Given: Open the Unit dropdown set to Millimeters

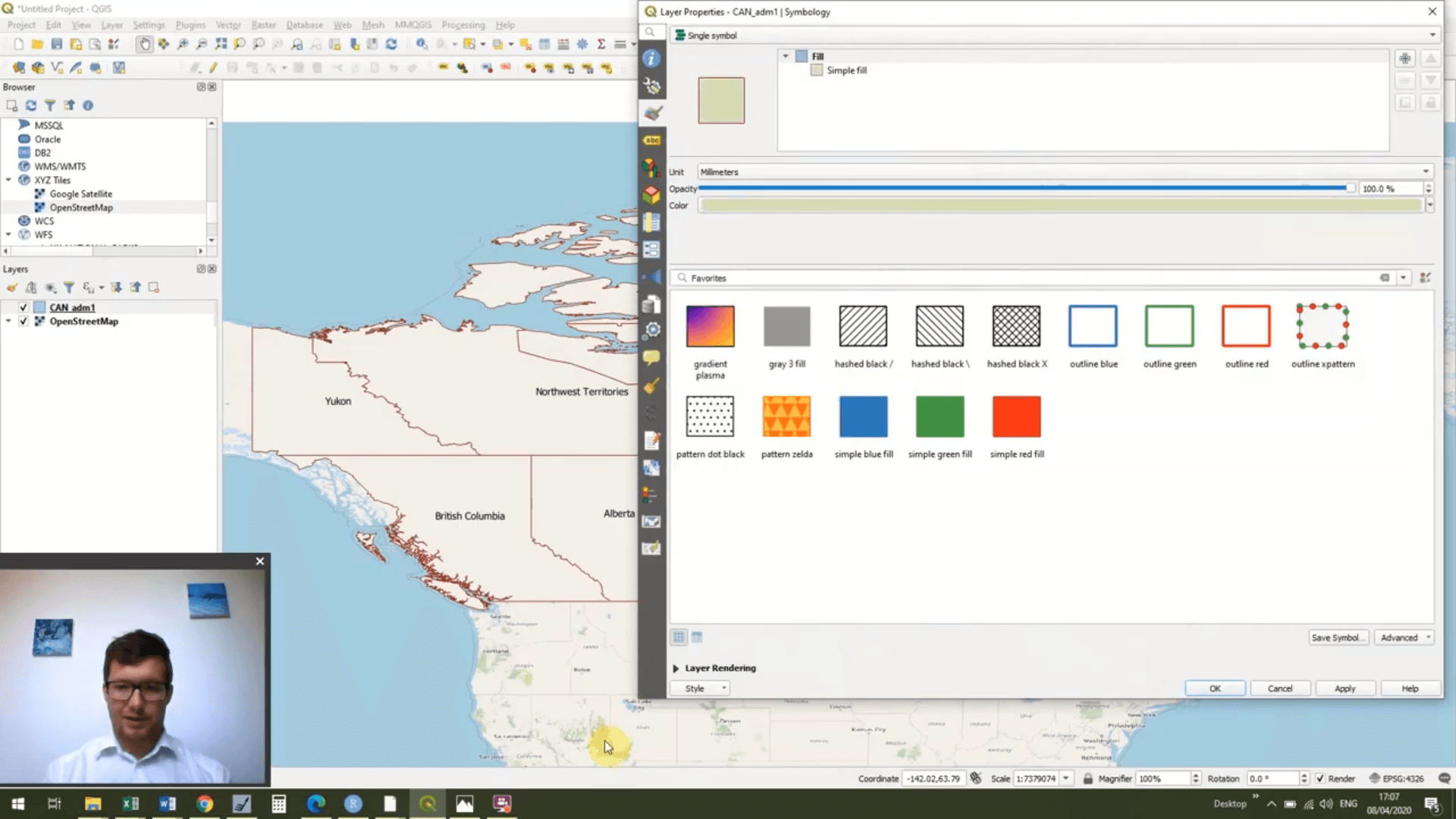Looking at the screenshot, I should pos(1426,171).
